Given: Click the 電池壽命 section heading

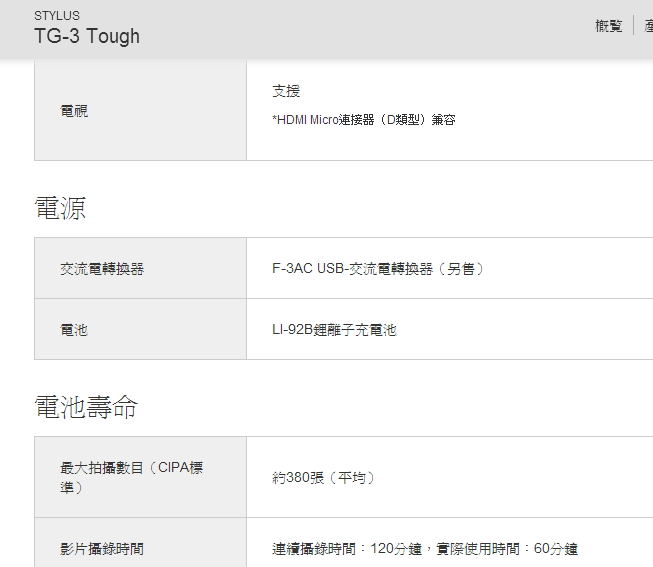Looking at the screenshot, I should (x=86, y=407).
